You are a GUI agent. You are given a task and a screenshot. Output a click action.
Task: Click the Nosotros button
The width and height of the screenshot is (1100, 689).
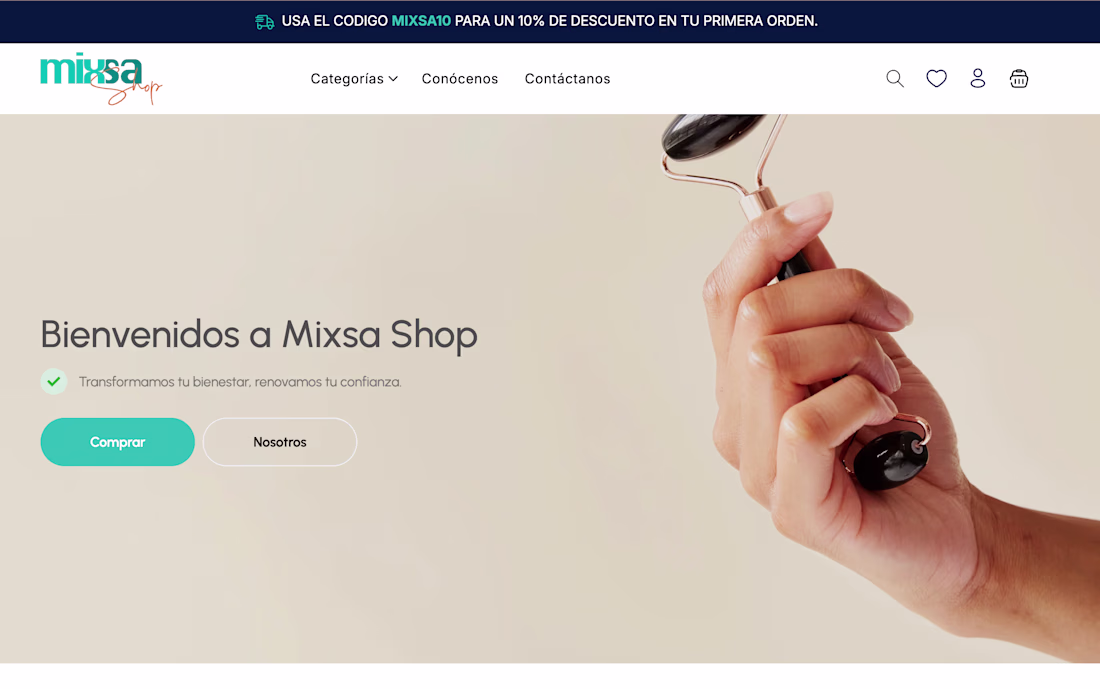pos(280,442)
